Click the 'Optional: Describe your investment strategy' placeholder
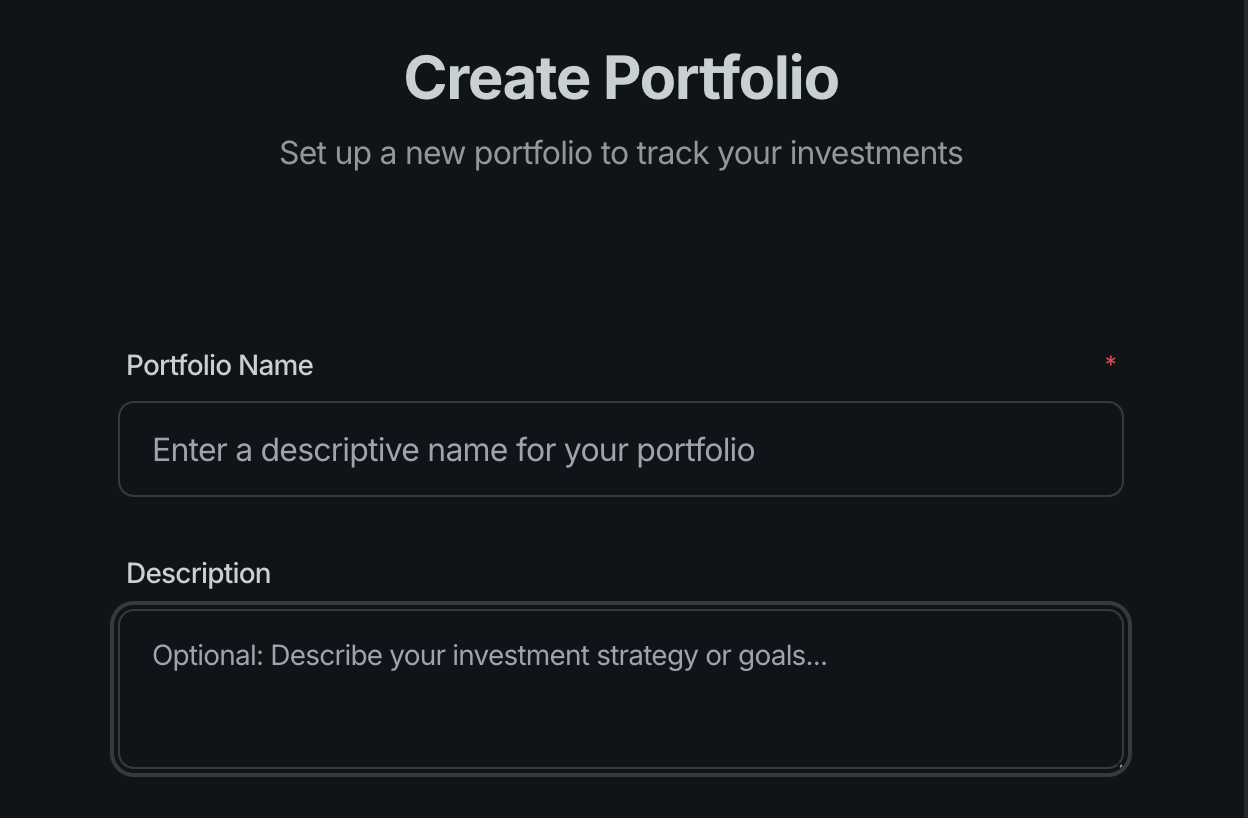This screenshot has width=1248, height=818. tap(489, 655)
